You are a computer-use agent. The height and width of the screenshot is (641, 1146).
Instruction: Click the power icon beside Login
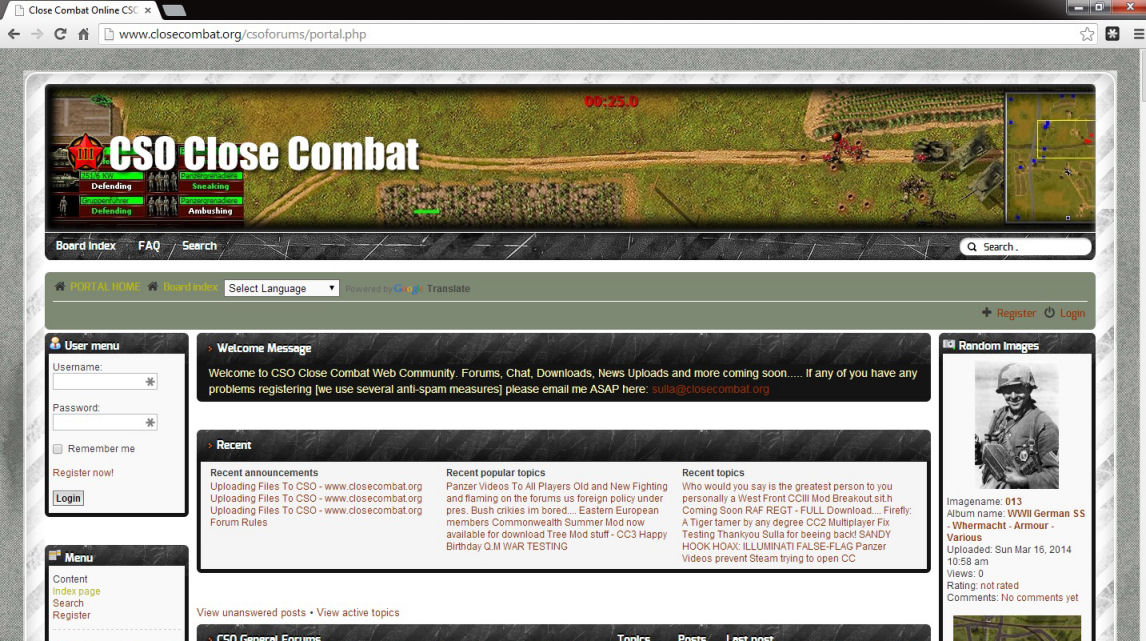[x=1050, y=312]
